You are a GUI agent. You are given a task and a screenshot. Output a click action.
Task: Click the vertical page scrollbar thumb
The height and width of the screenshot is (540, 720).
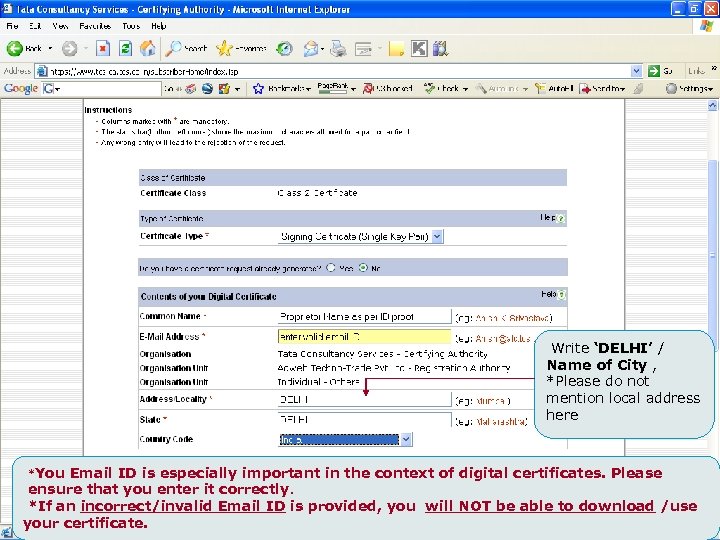712,255
